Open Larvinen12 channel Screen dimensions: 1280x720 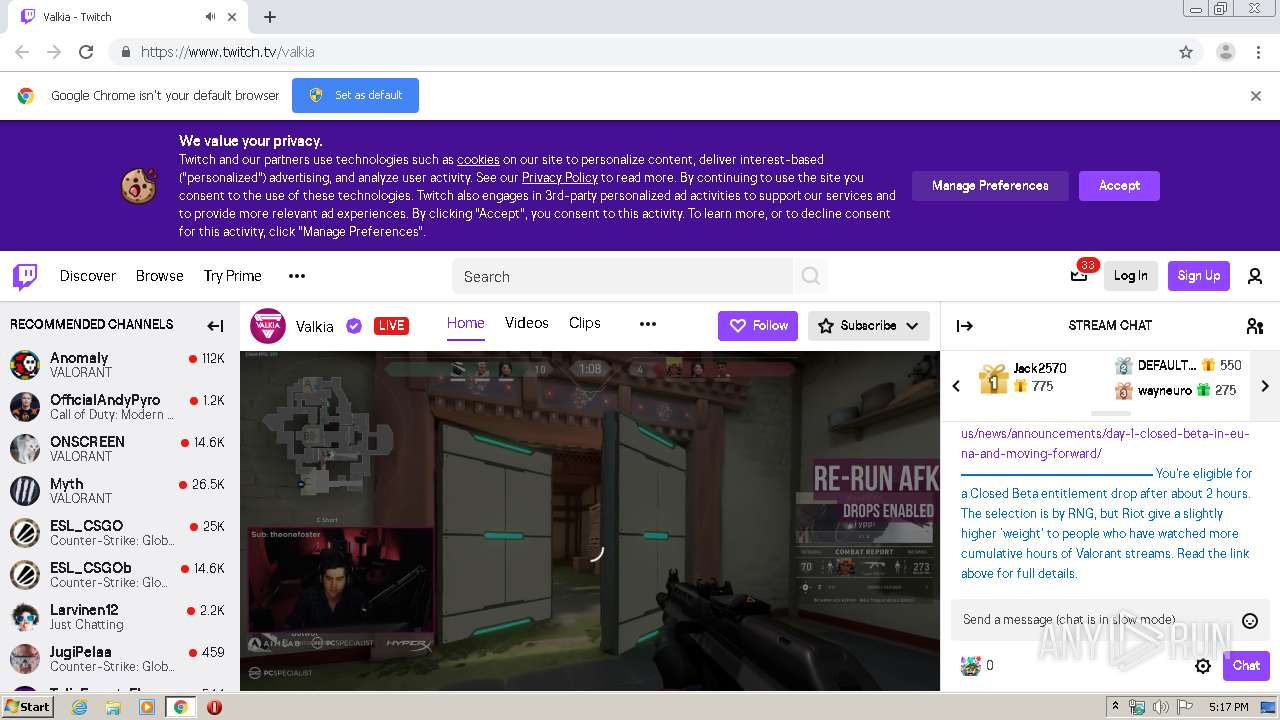[119, 617]
